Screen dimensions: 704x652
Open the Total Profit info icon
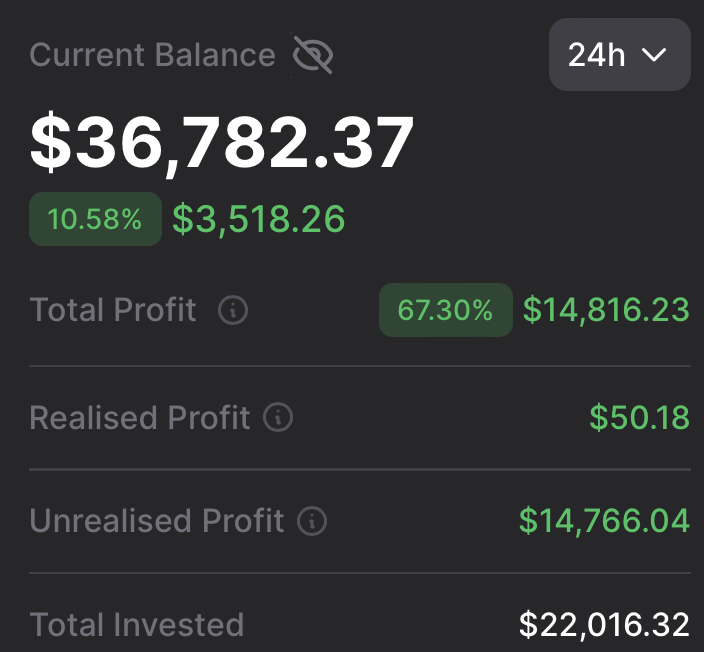pyautogui.click(x=232, y=310)
